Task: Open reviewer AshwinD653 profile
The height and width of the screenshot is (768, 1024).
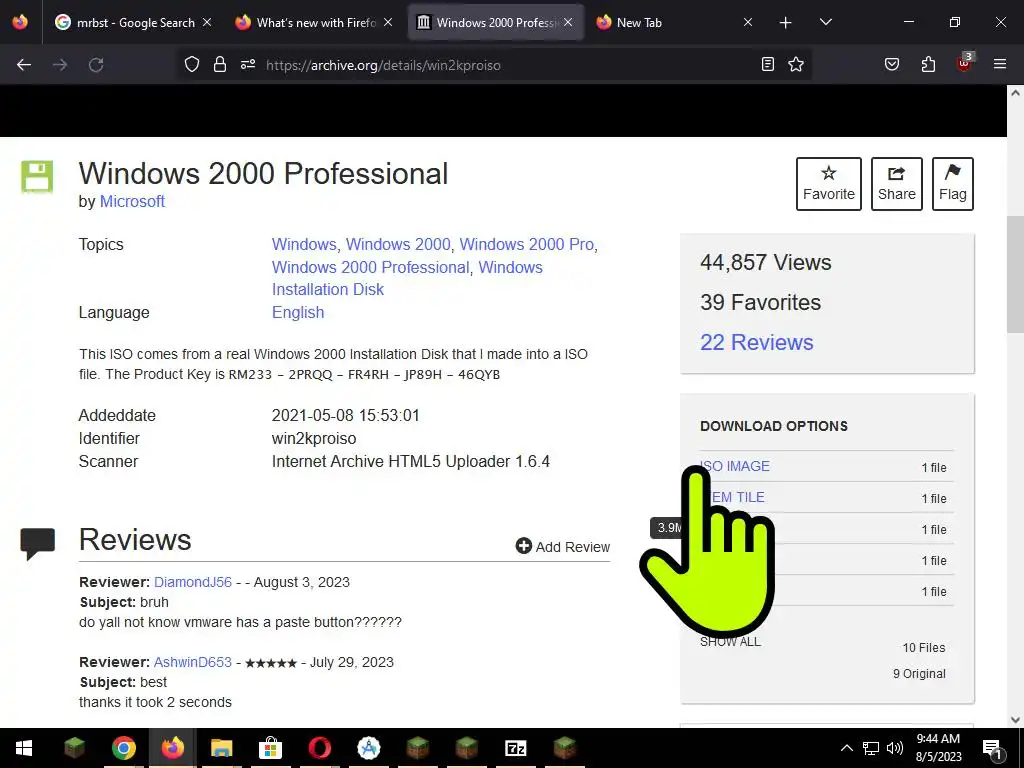Action: (x=193, y=662)
